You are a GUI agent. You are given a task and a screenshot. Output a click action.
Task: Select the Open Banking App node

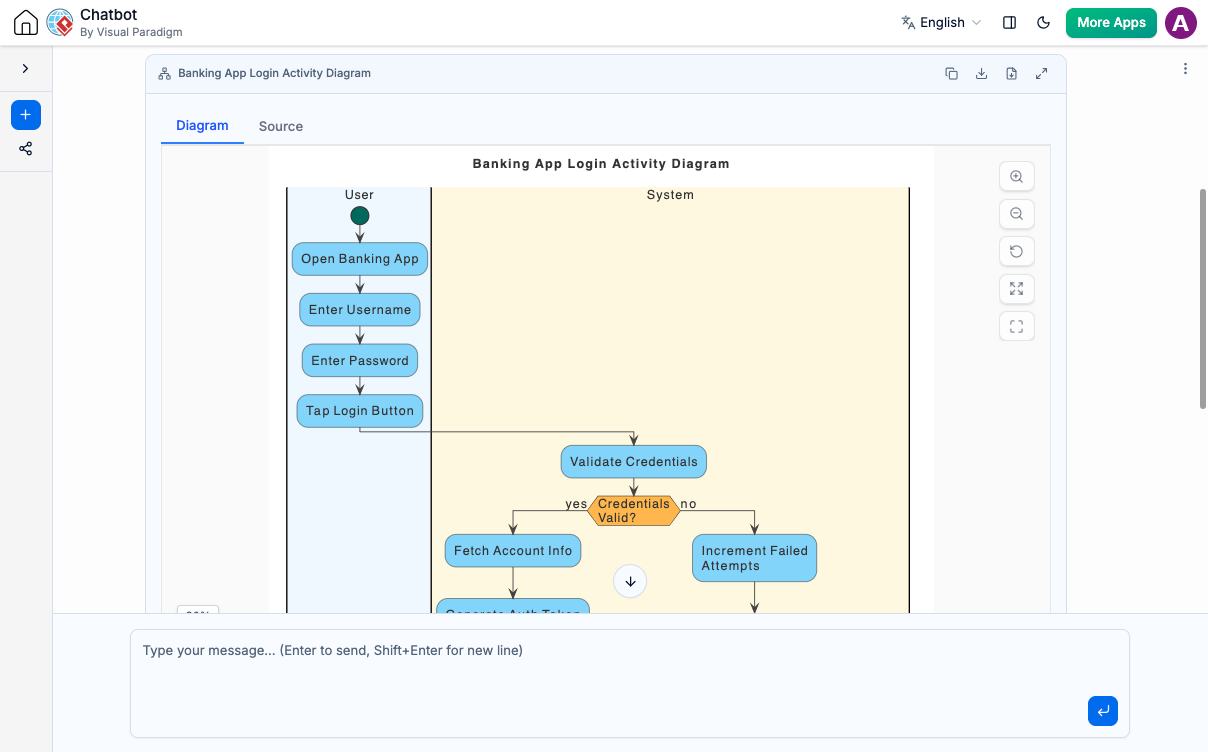click(x=360, y=259)
